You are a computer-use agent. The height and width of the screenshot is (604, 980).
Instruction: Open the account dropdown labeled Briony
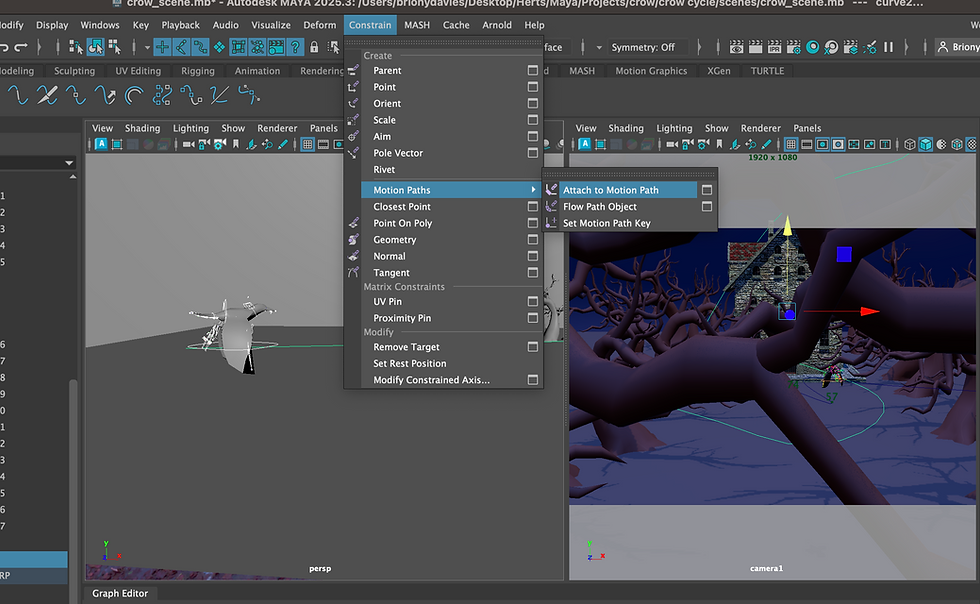click(x=958, y=47)
